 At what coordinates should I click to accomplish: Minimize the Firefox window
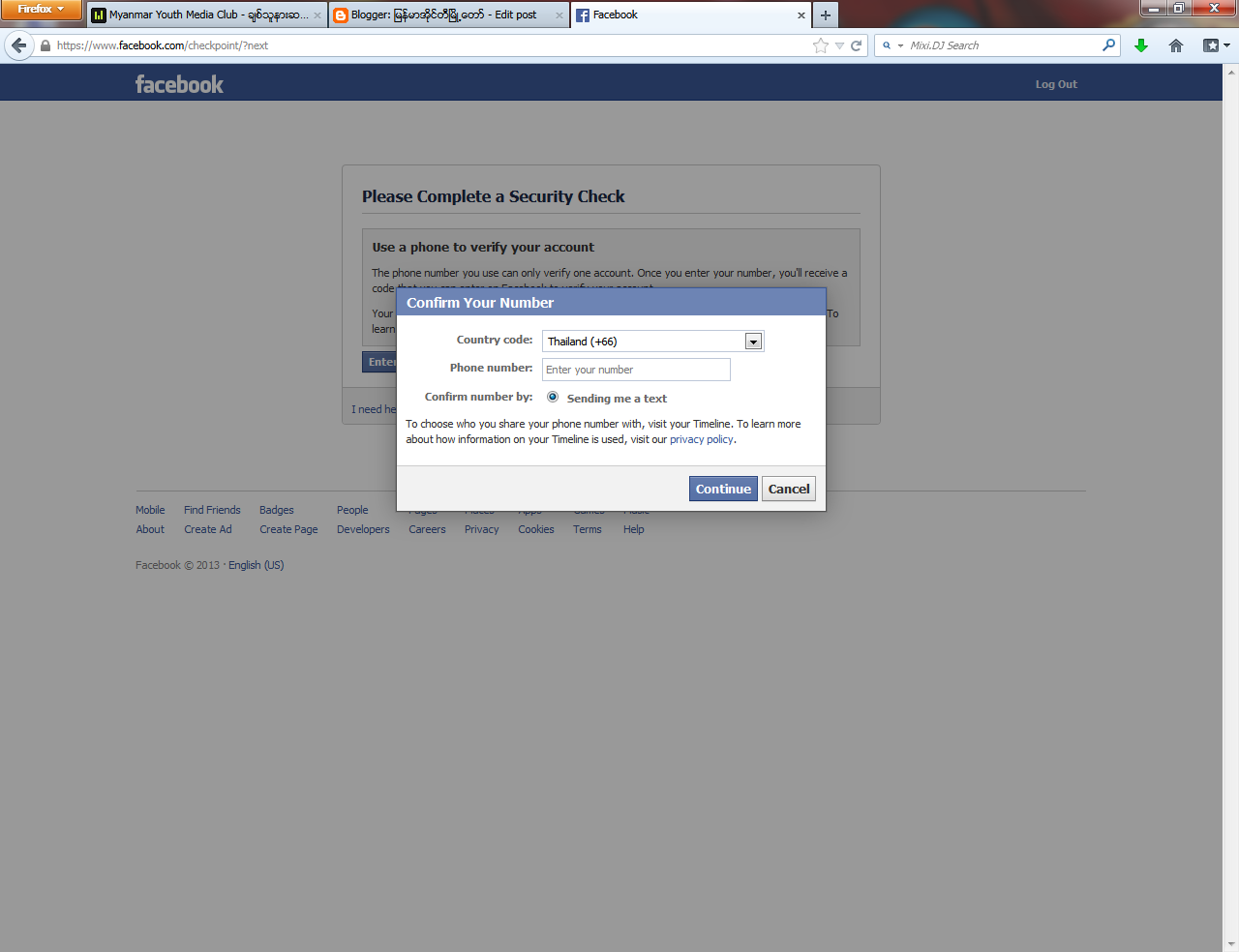point(1153,9)
